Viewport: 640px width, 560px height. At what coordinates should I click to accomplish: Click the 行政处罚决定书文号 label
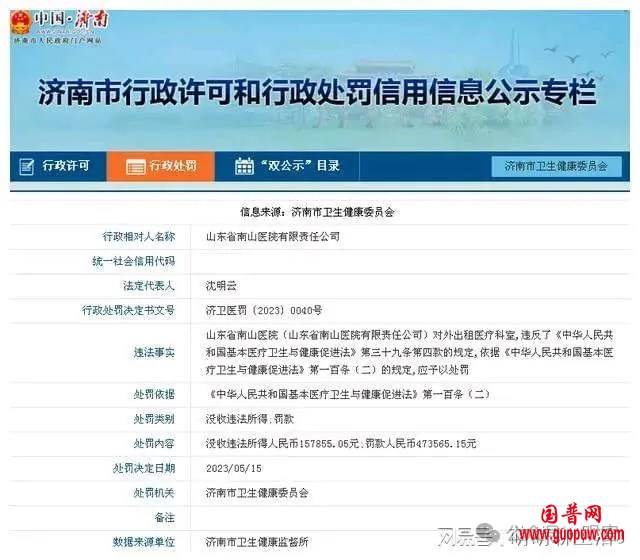(x=128, y=311)
